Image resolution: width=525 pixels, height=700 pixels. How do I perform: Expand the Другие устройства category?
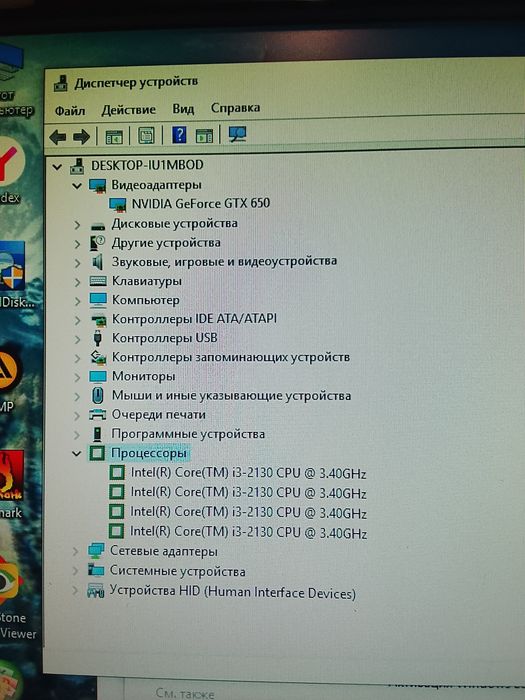click(77, 244)
